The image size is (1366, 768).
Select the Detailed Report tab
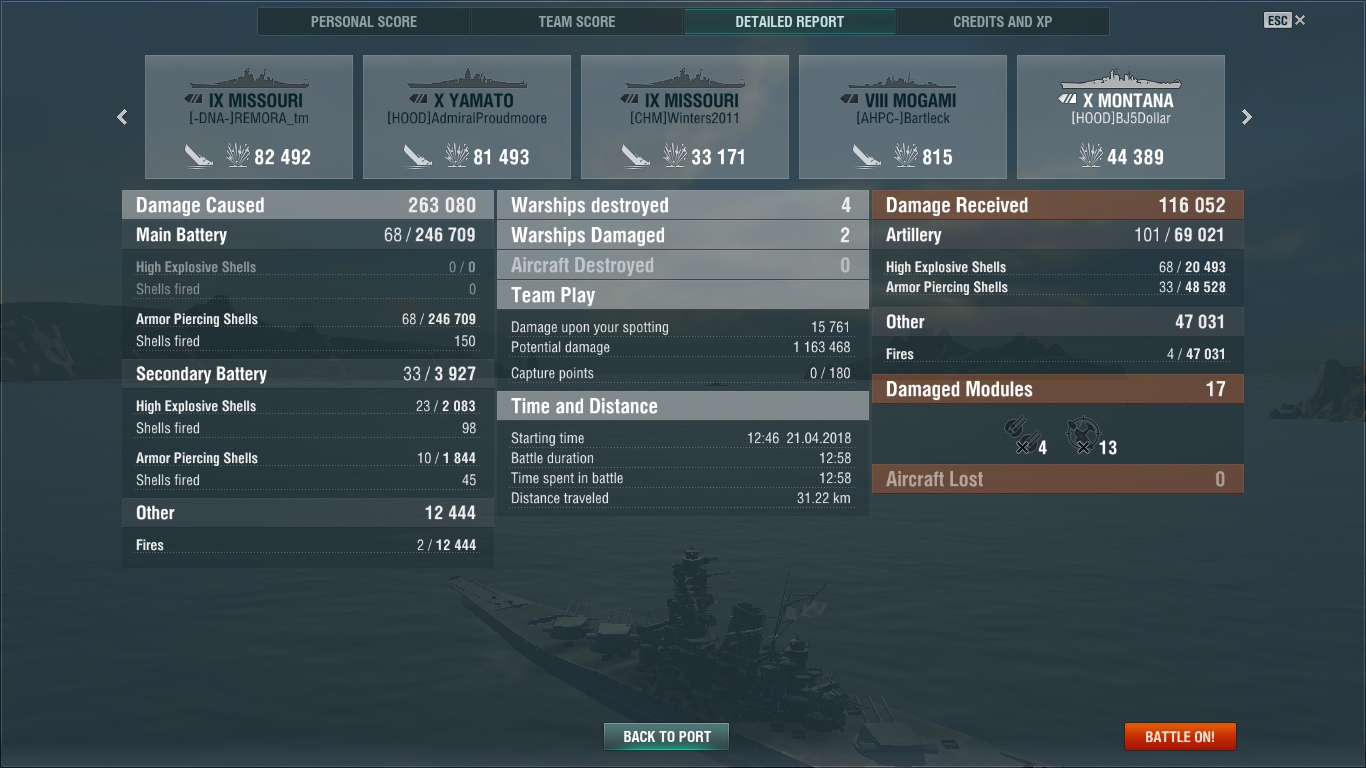[x=790, y=21]
